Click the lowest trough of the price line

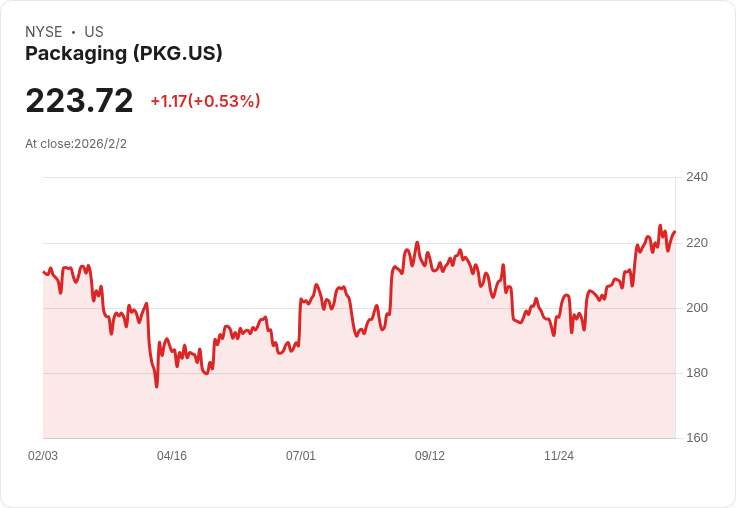[x=156, y=386]
